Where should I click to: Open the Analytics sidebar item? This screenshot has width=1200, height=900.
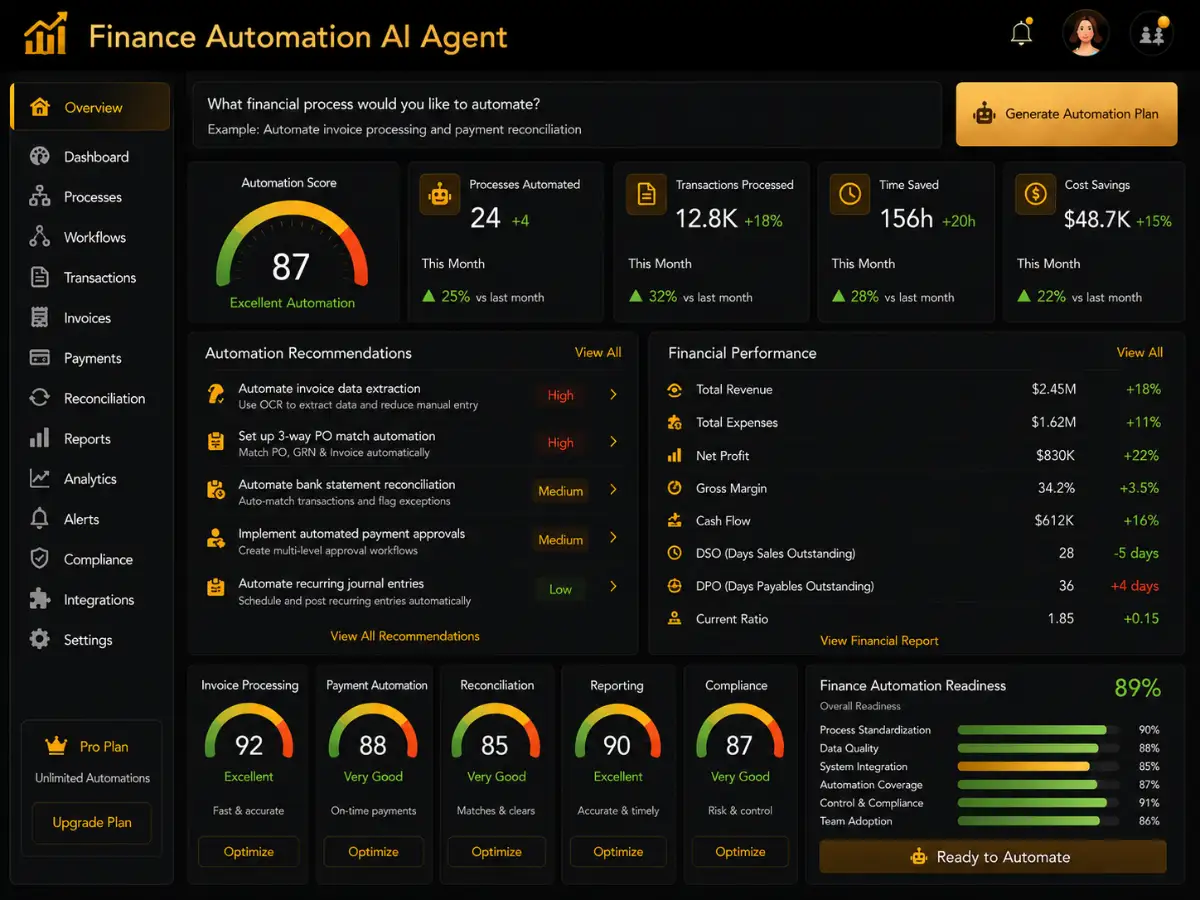[90, 478]
